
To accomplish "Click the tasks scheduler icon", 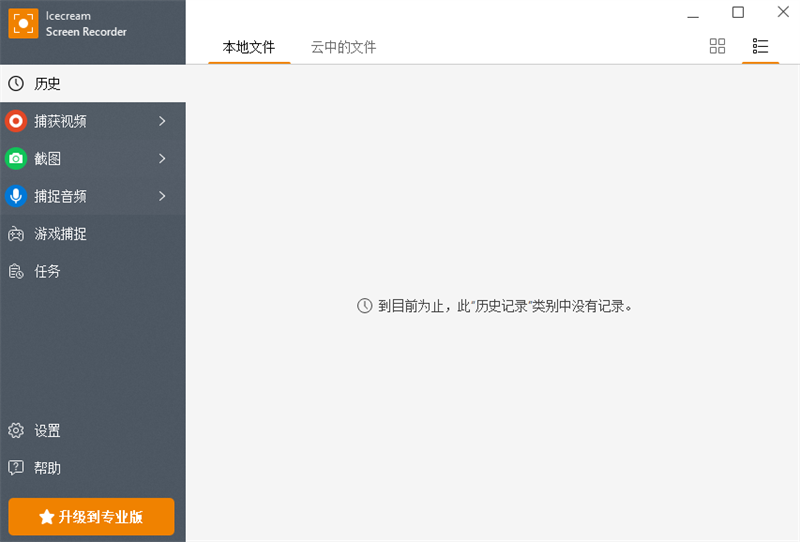I will click(16, 271).
